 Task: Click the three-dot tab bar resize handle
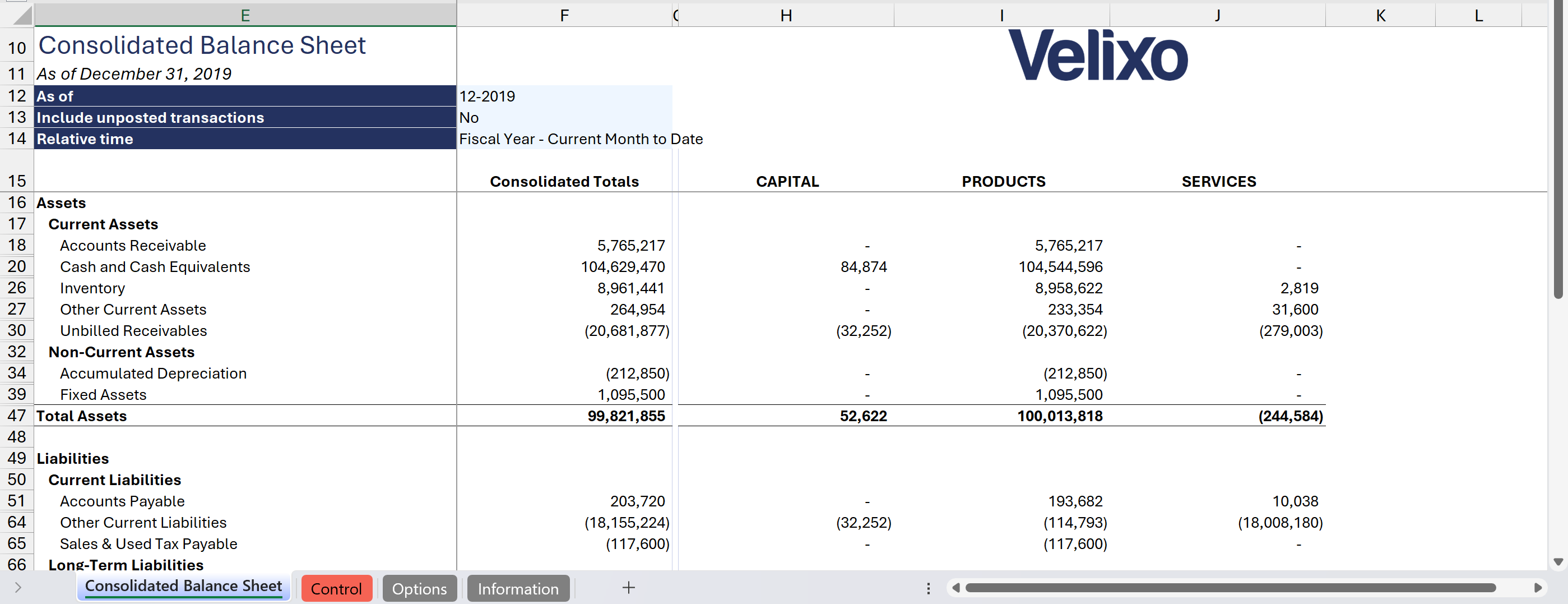(x=927, y=588)
